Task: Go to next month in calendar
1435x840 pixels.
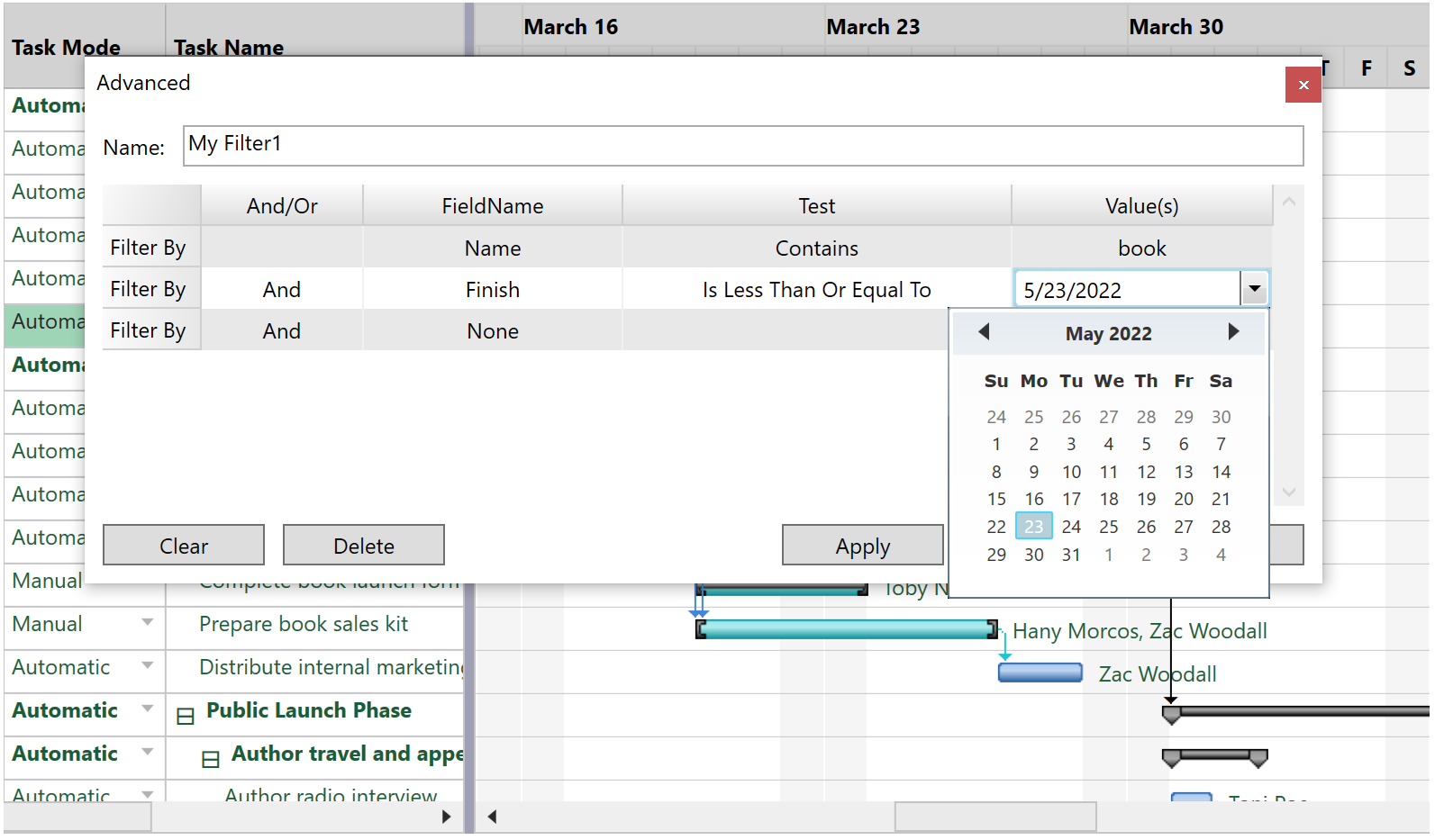Action: tap(1233, 332)
